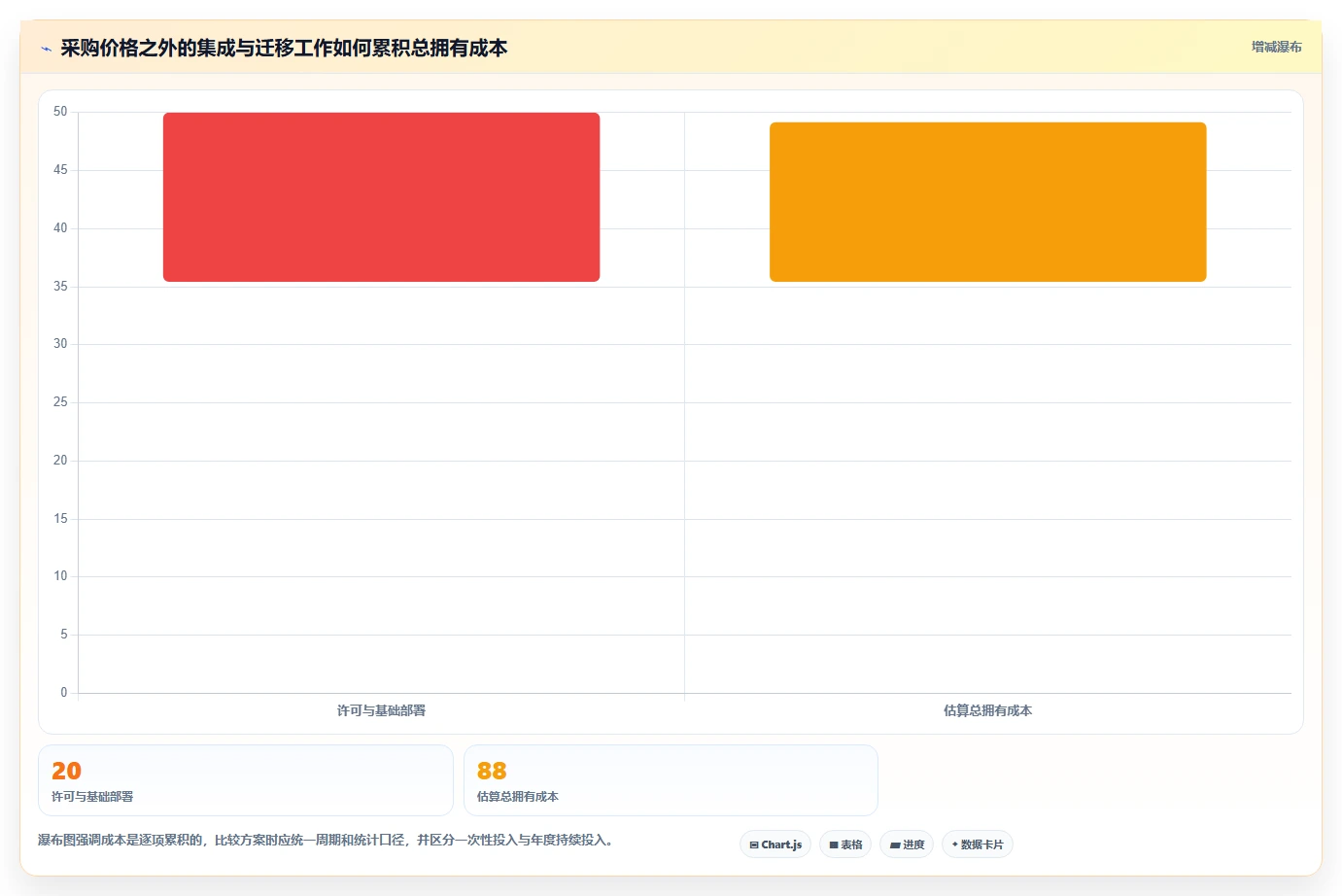The width and height of the screenshot is (1342, 896).
Task: Click the 估算总拥有成本 caption under 88
Action: click(518, 796)
